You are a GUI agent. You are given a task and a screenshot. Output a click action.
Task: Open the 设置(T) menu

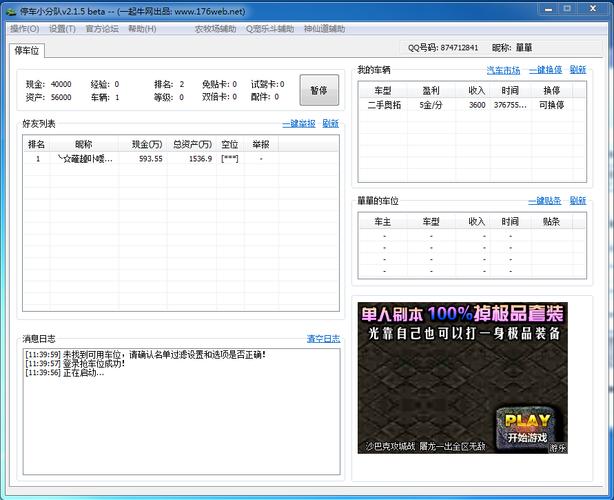click(62, 29)
